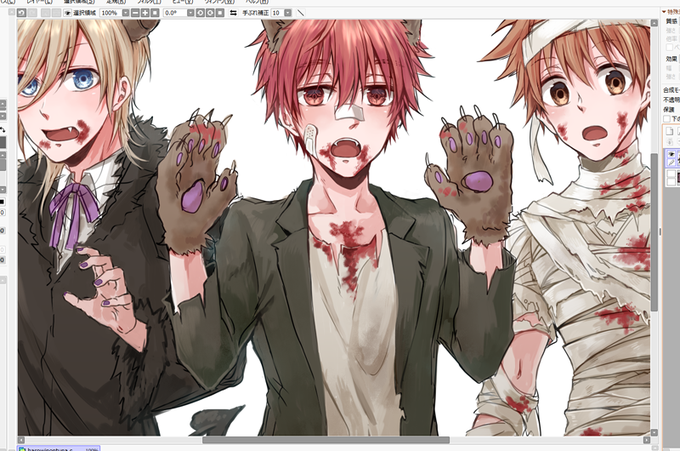Open the rotation angle dropdown arrow

pyautogui.click(x=190, y=13)
